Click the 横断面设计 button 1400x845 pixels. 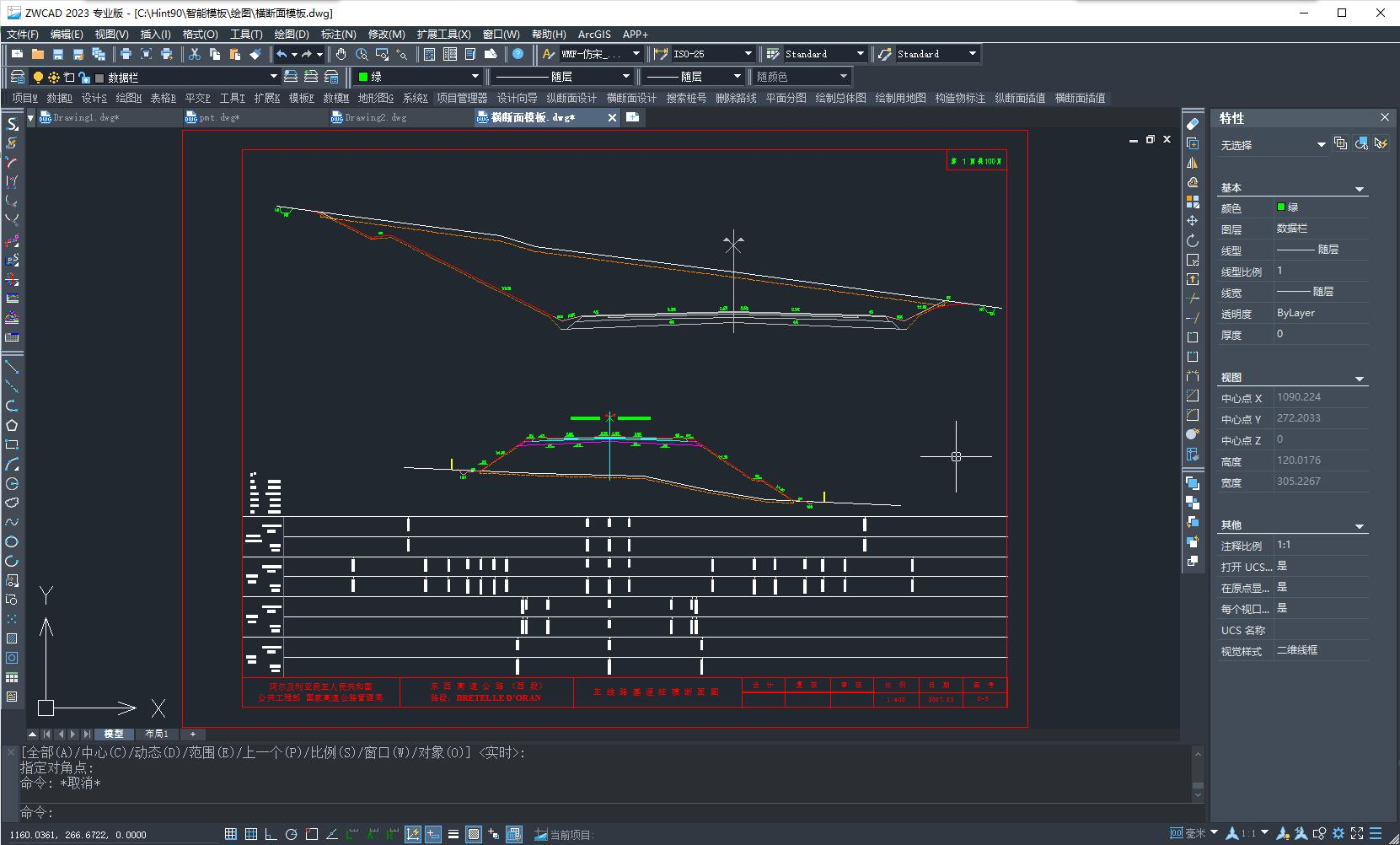click(x=630, y=99)
